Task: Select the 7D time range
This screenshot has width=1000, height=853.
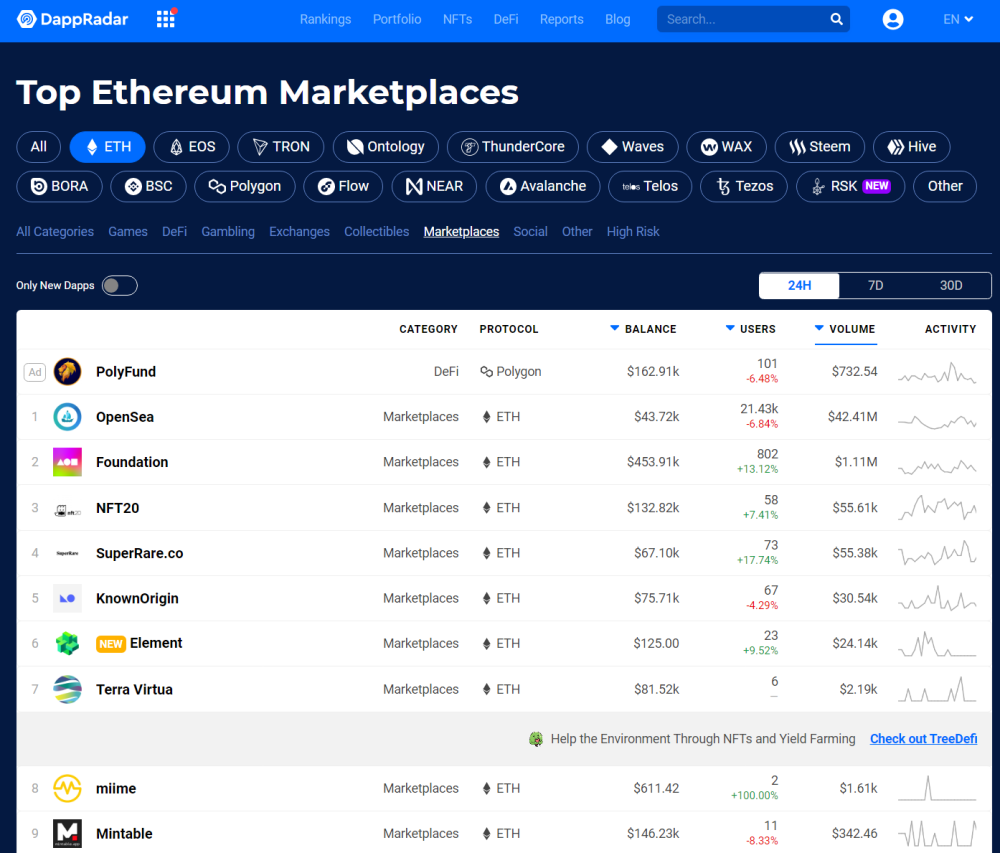Action: click(875, 286)
